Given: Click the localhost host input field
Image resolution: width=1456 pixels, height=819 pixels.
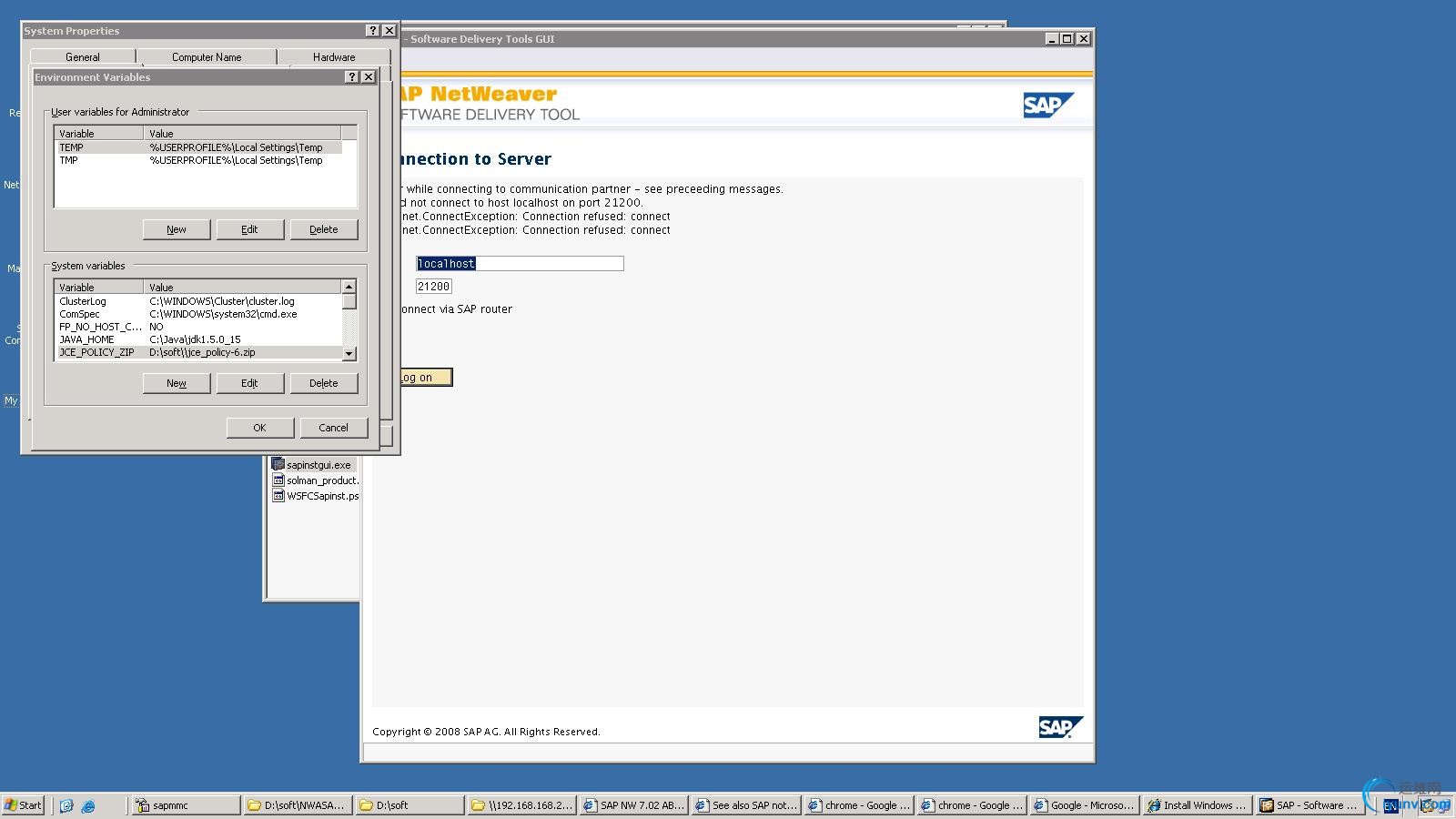Looking at the screenshot, I should tap(520, 264).
